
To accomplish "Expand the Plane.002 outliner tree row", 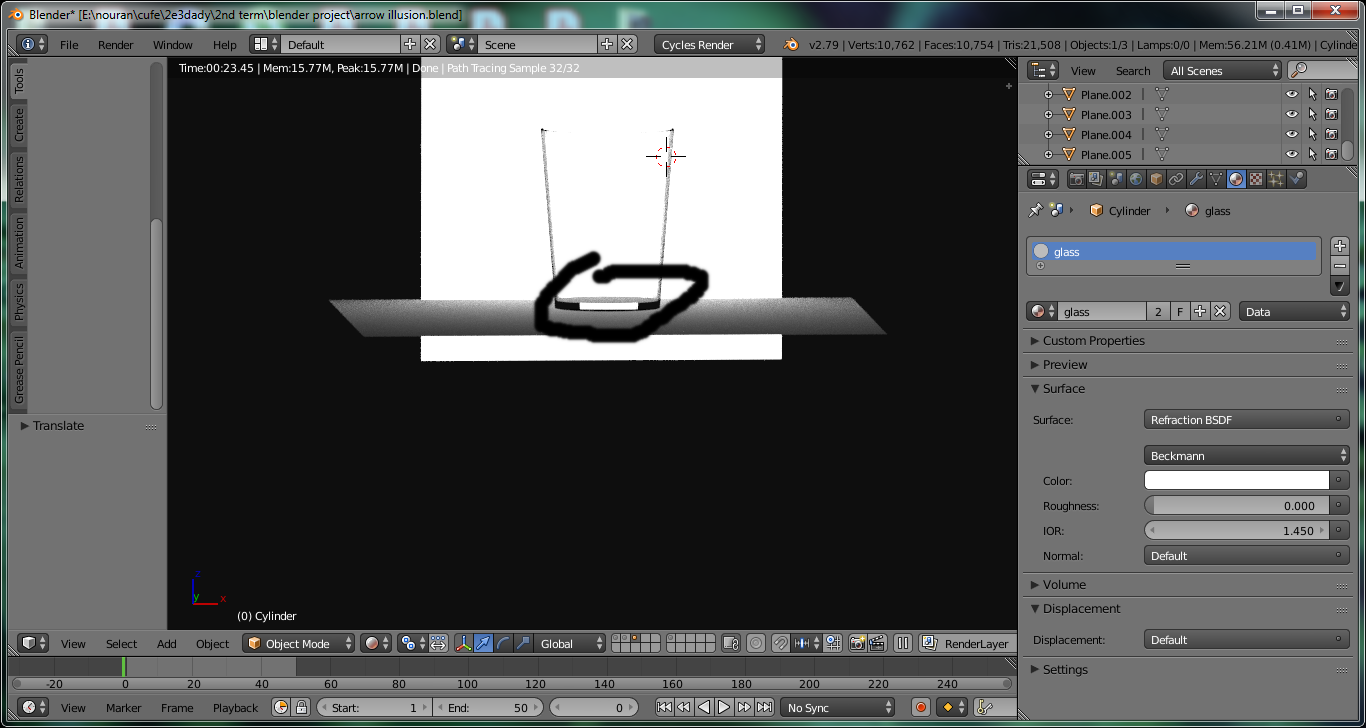I will 1048,95.
